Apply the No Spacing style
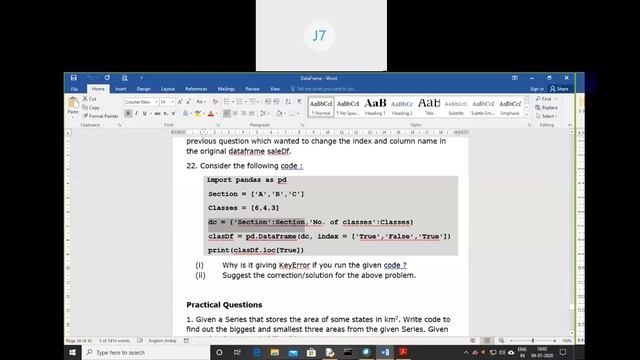The height and width of the screenshot is (360, 640). click(348, 107)
